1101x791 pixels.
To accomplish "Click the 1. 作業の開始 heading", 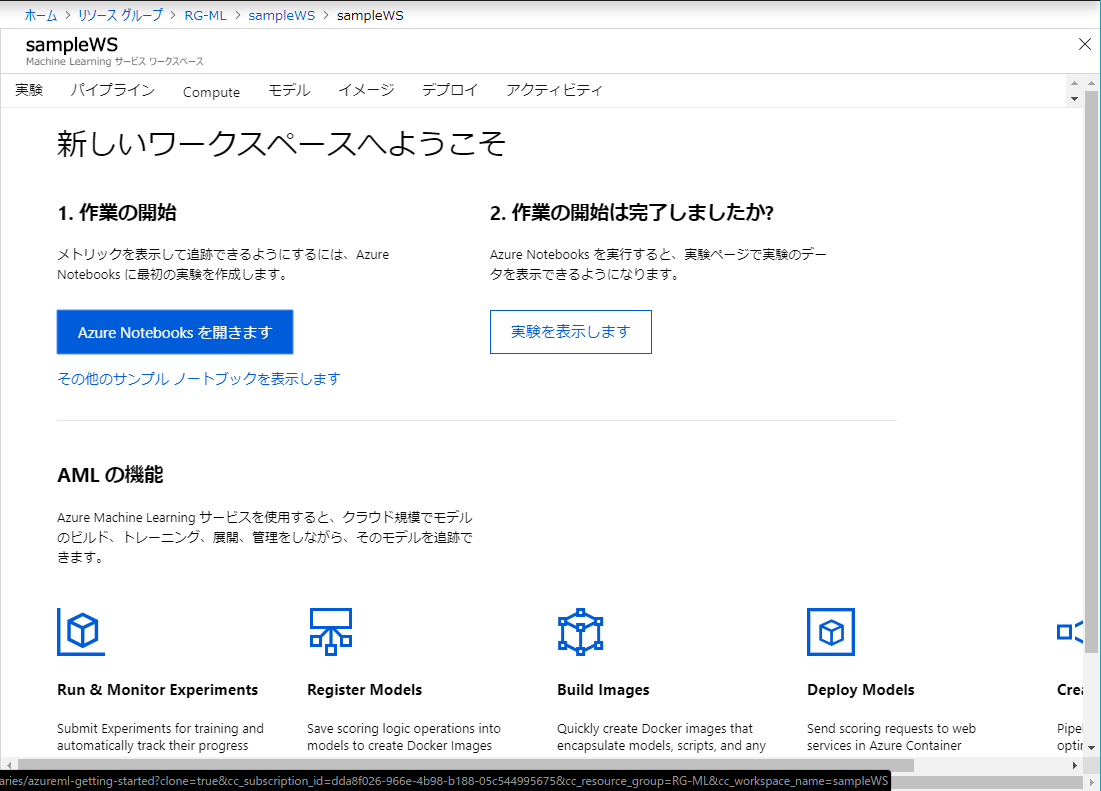I will [117, 213].
